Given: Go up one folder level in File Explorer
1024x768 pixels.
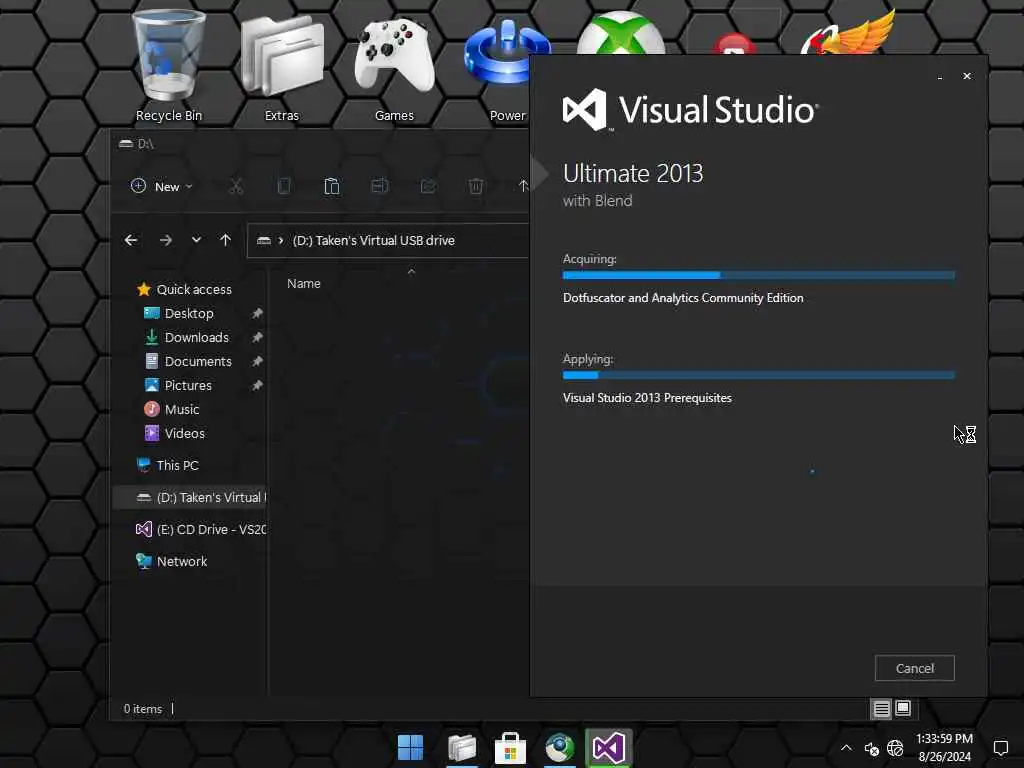Looking at the screenshot, I should tap(225, 240).
